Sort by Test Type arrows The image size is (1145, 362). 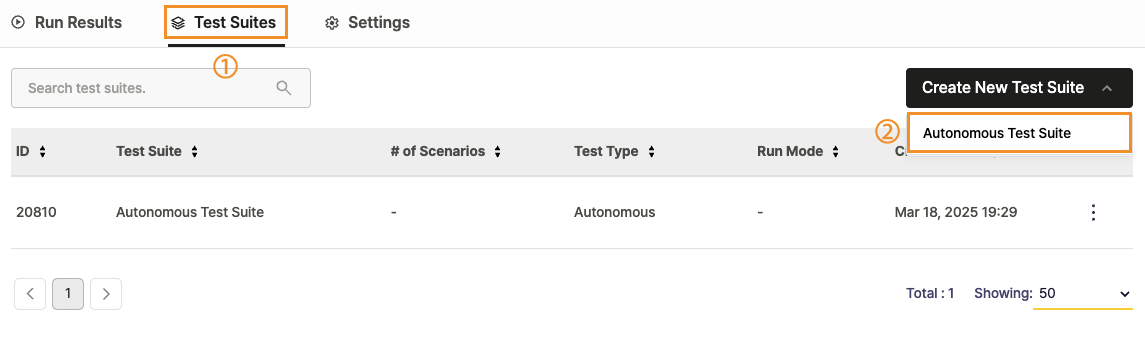point(651,152)
